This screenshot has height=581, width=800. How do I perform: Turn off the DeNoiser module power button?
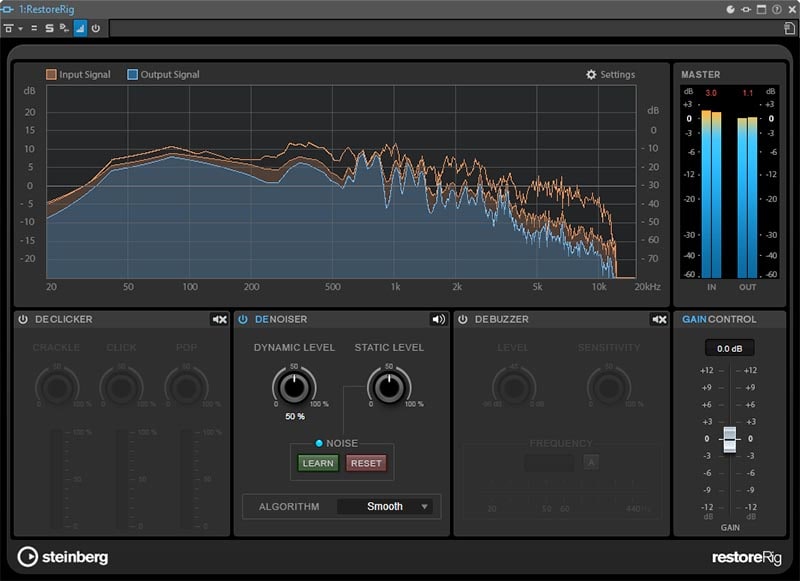[243, 319]
